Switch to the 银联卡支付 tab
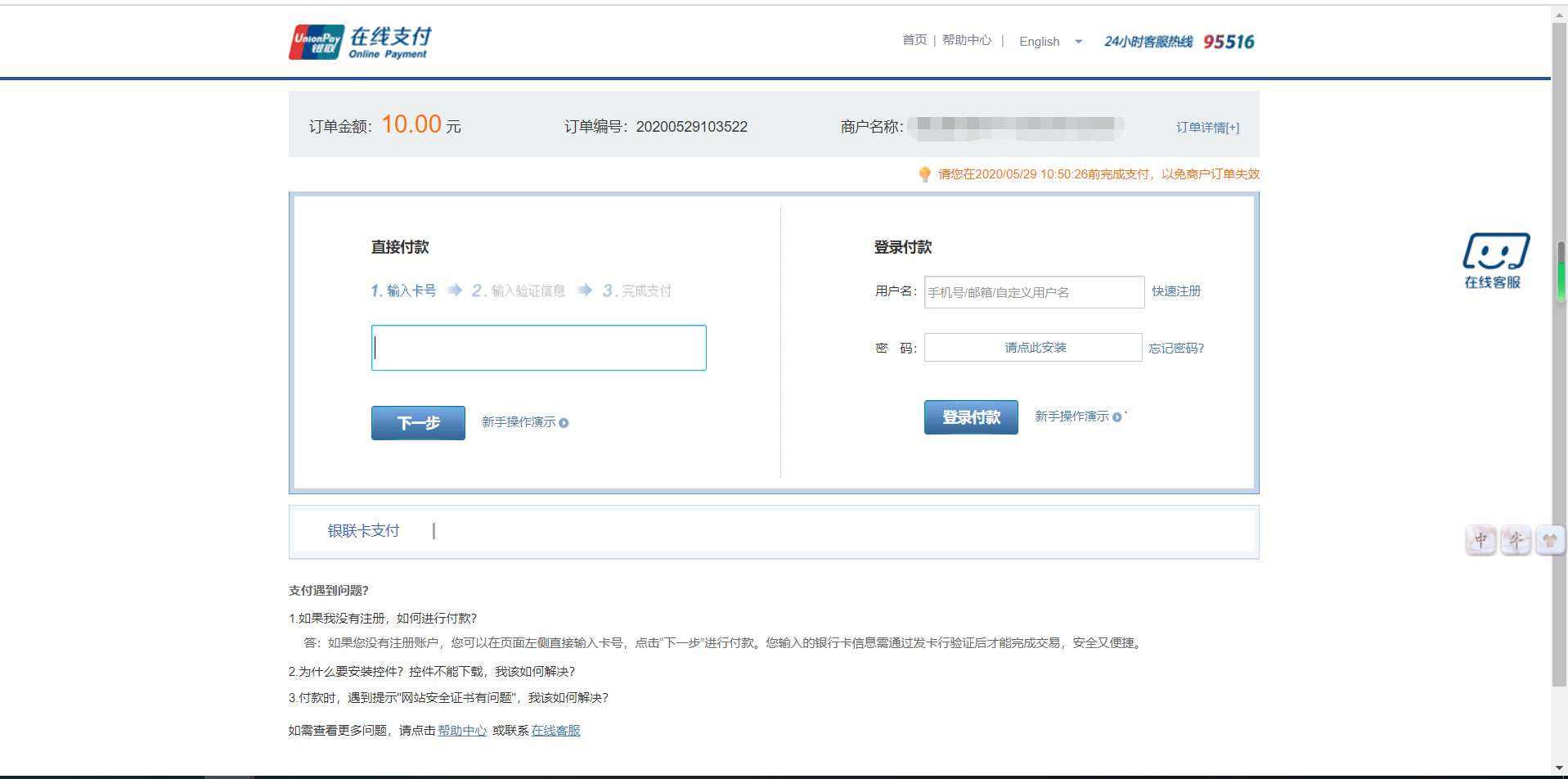1568x779 pixels. pos(363,530)
